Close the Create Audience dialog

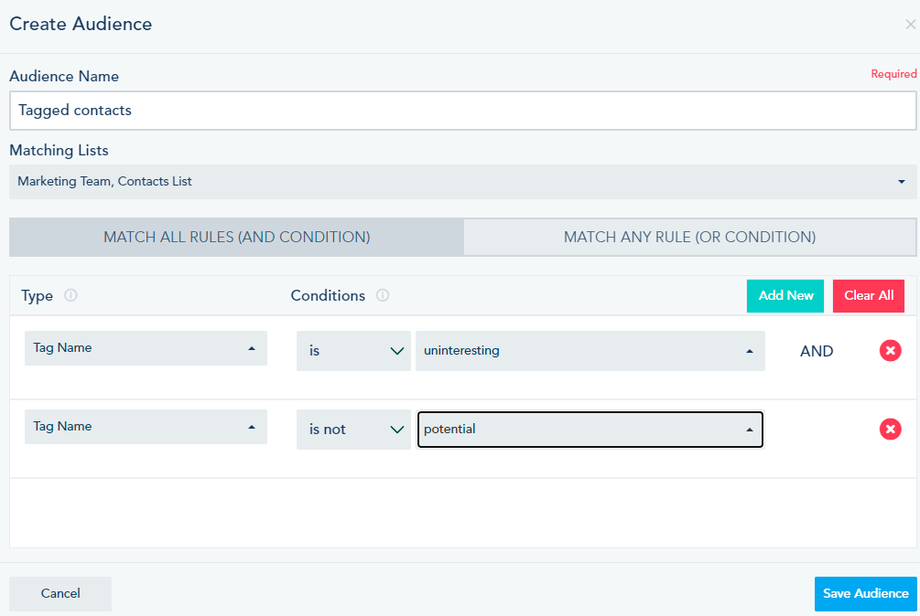click(909, 25)
